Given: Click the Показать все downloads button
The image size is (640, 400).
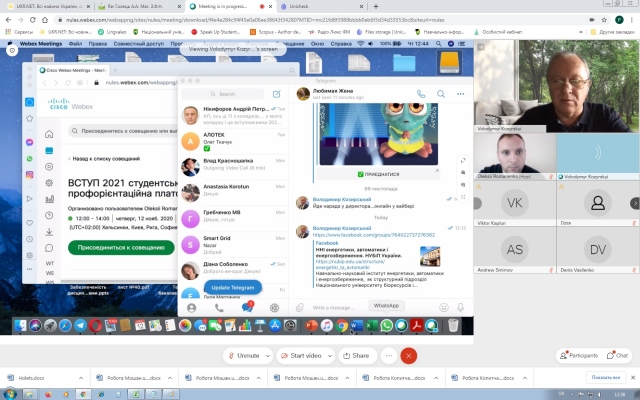Looking at the screenshot, I should [x=605, y=378].
